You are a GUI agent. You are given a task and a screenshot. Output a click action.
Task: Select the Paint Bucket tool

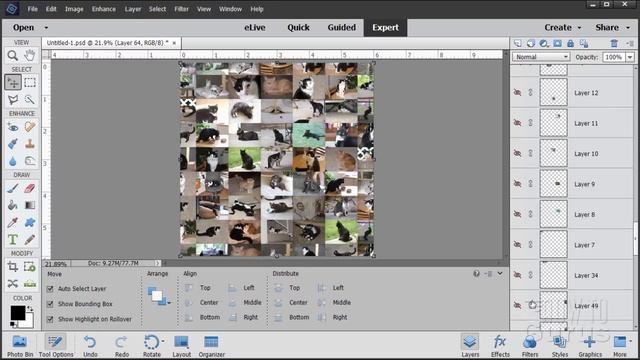[13, 205]
